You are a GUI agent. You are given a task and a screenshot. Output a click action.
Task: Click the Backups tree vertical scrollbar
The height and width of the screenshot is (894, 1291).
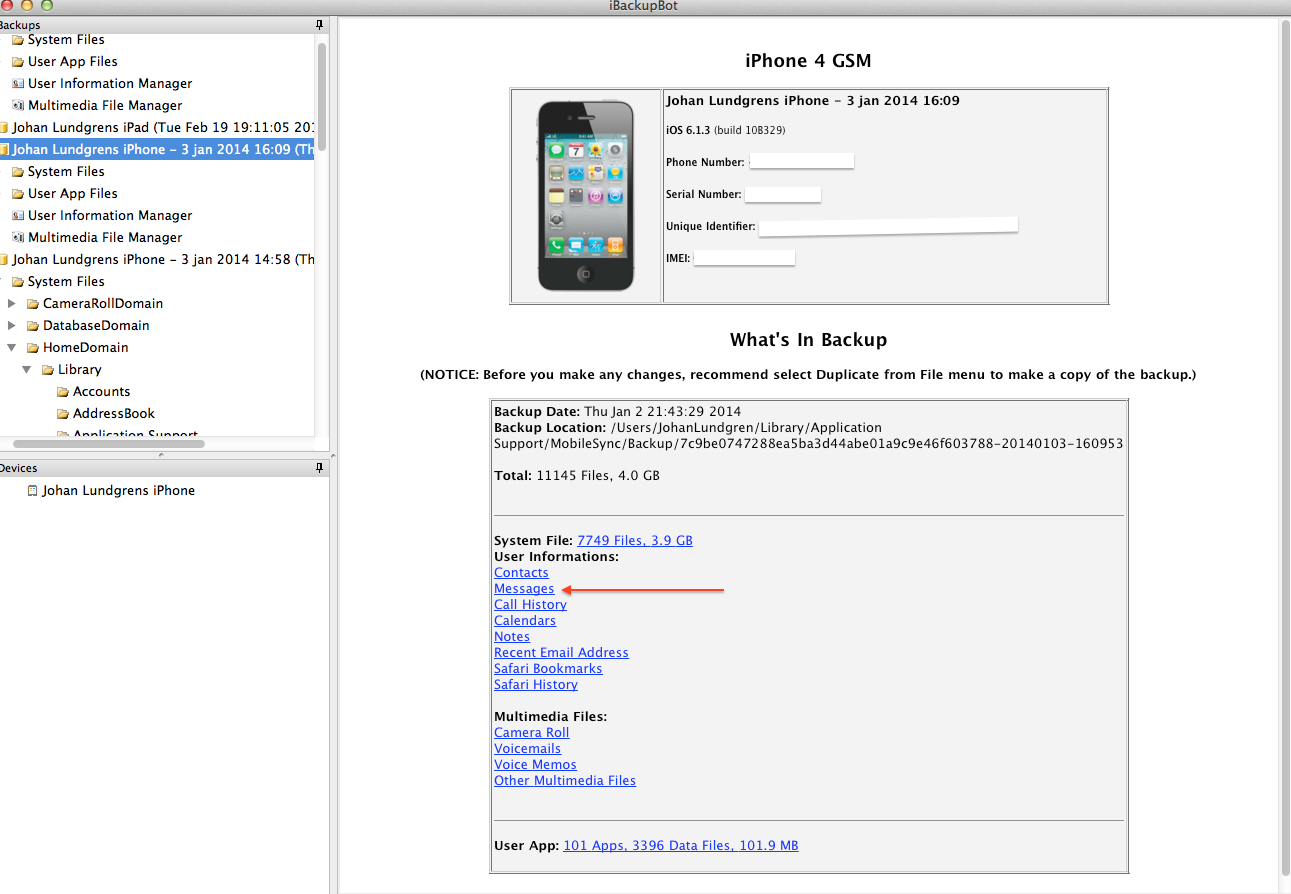322,95
